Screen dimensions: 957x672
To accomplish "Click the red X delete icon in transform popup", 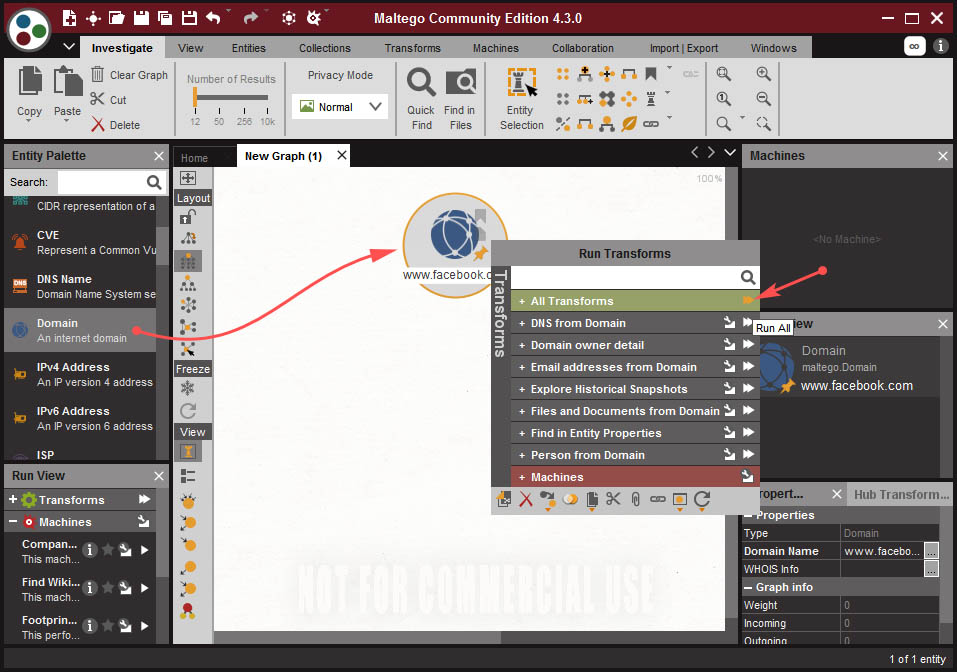I will pos(525,499).
